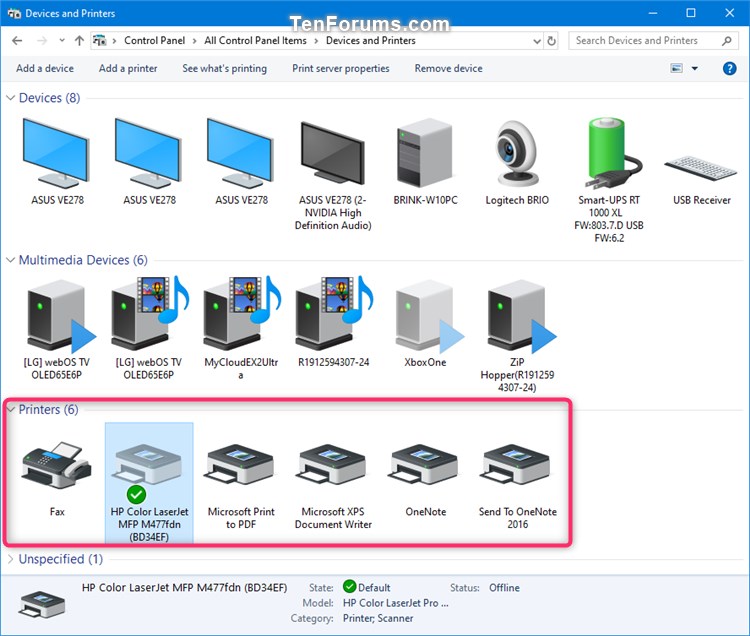This screenshot has height=636, width=750.
Task: Expand chevron after All Control Panel Items
Action: 316,41
